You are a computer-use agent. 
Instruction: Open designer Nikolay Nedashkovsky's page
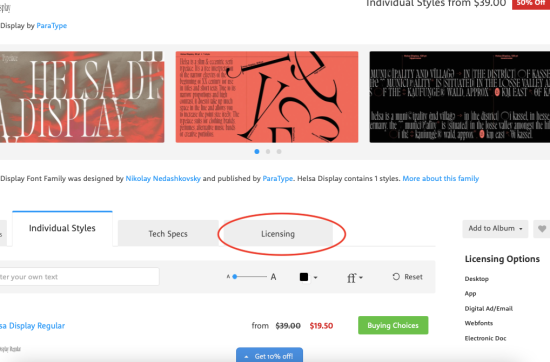click(x=163, y=179)
